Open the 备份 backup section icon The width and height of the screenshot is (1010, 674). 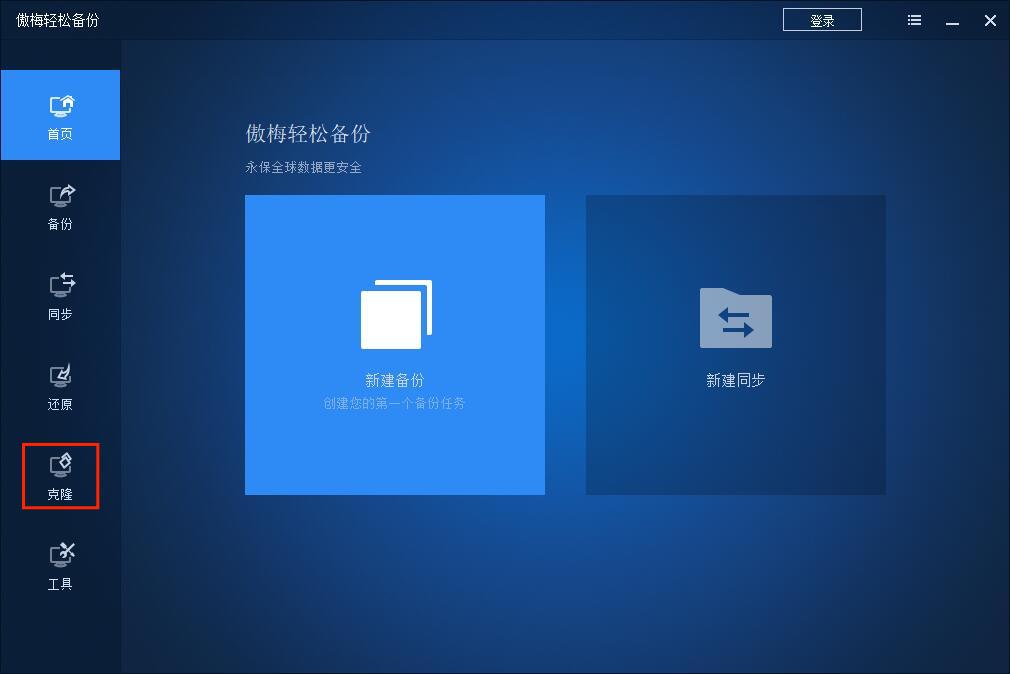[60, 196]
